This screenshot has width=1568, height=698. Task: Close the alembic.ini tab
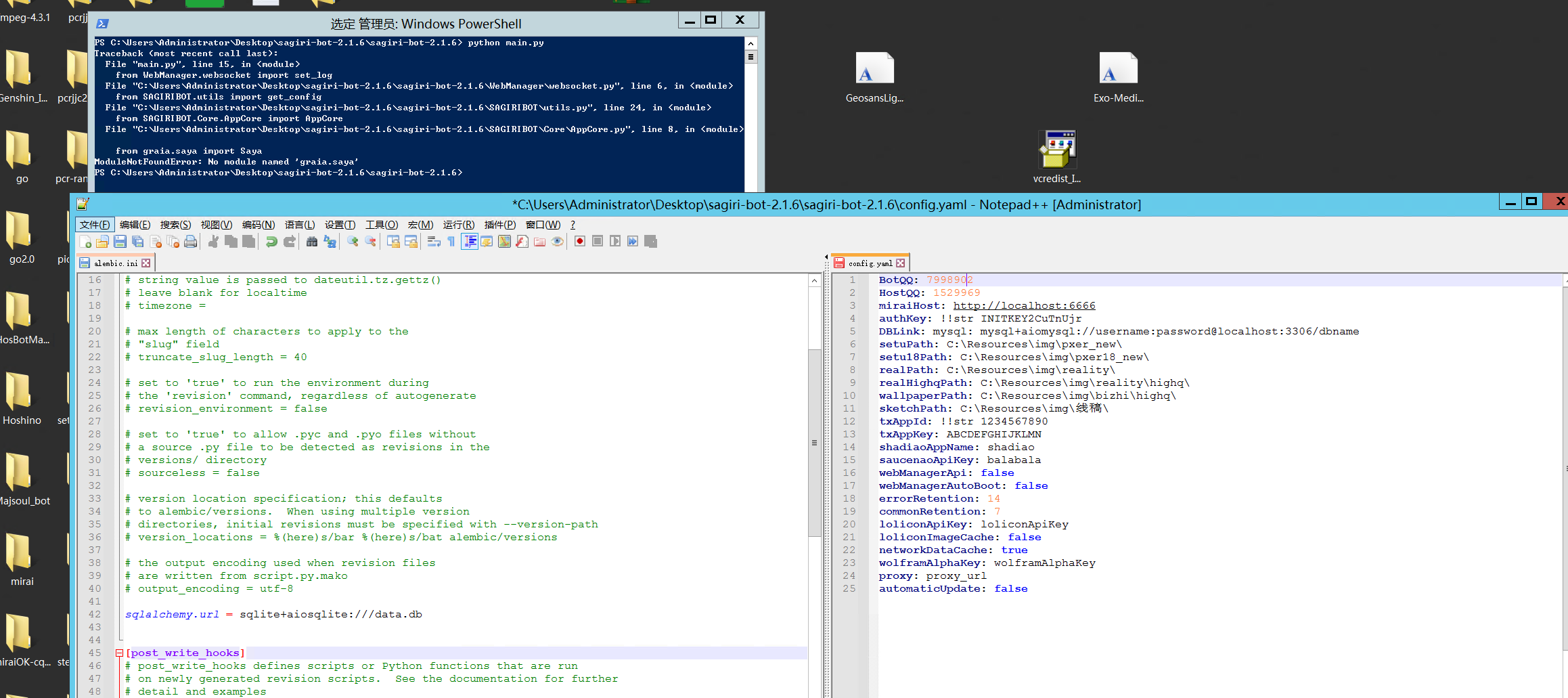coord(146,262)
